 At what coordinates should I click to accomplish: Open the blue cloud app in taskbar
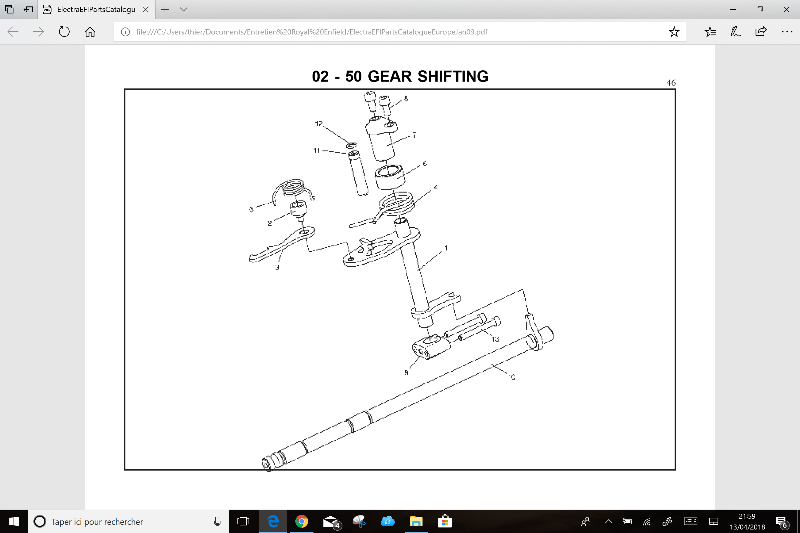[388, 521]
